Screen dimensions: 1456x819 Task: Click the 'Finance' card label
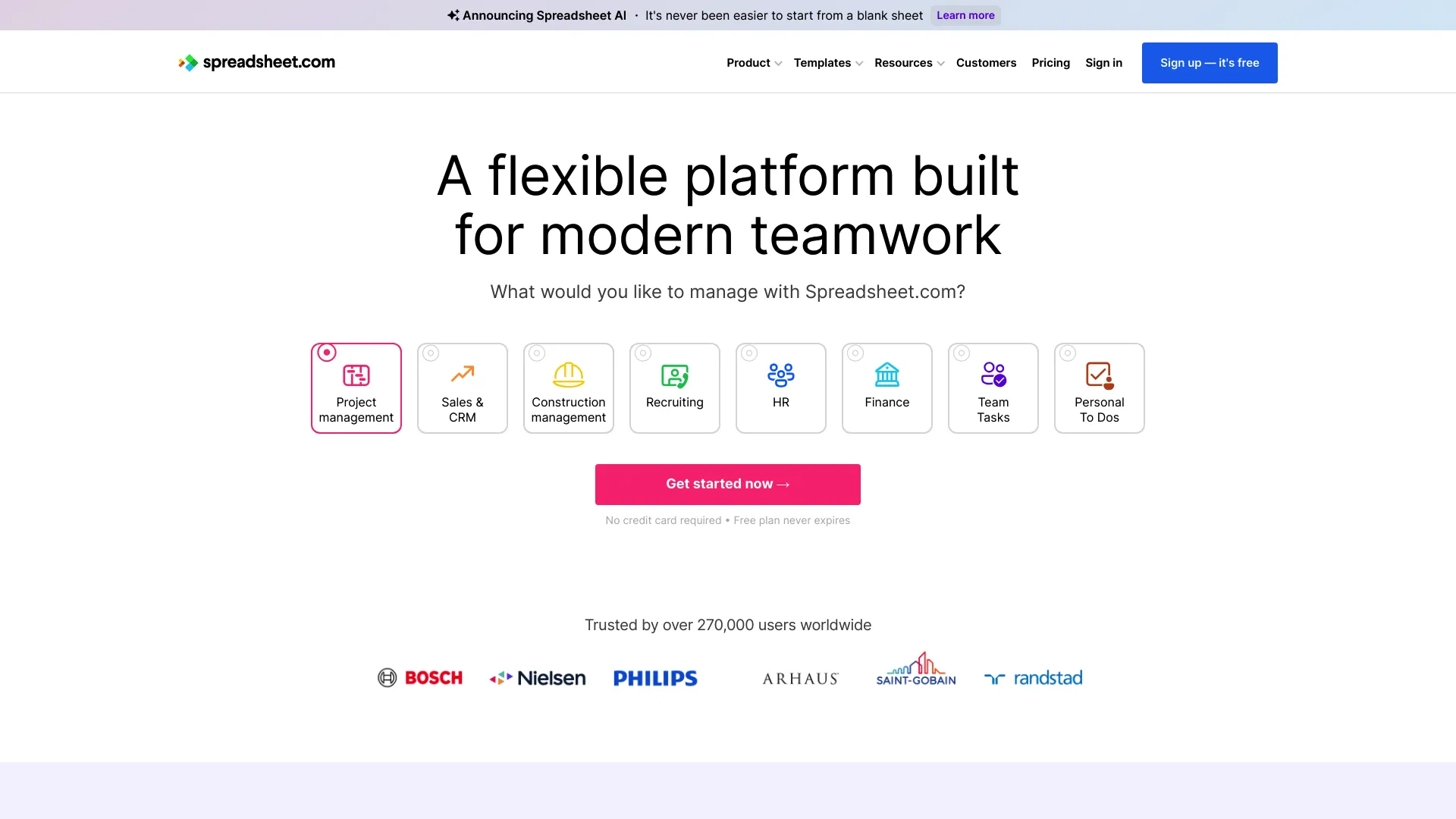(x=887, y=402)
